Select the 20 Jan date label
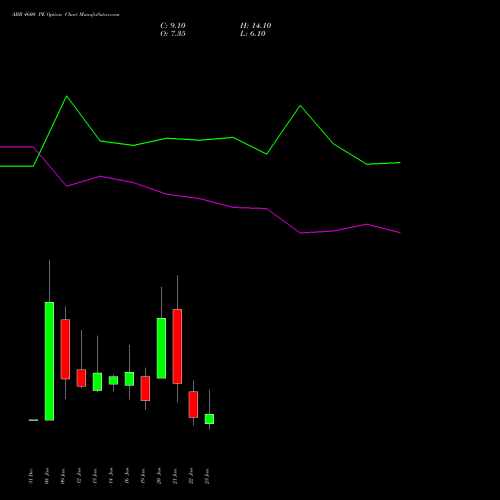 click(x=159, y=476)
